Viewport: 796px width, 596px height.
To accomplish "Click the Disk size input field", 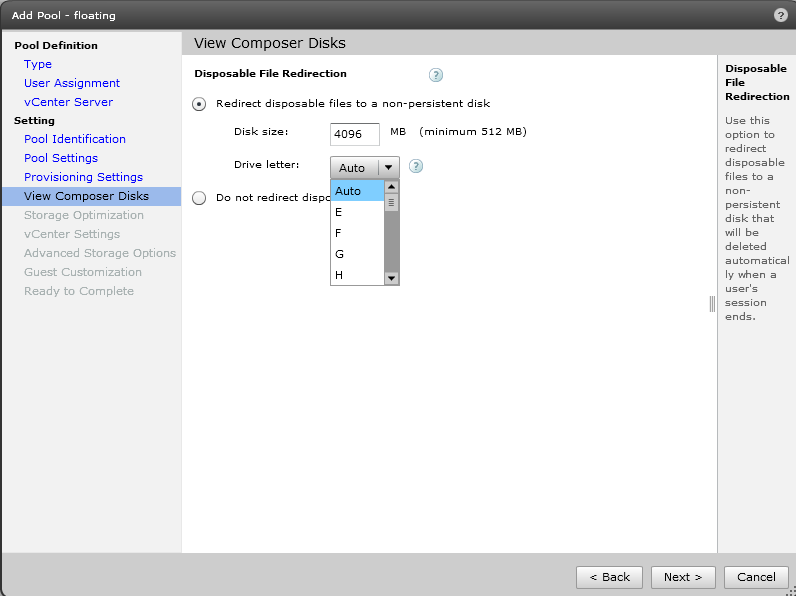I will 354,134.
